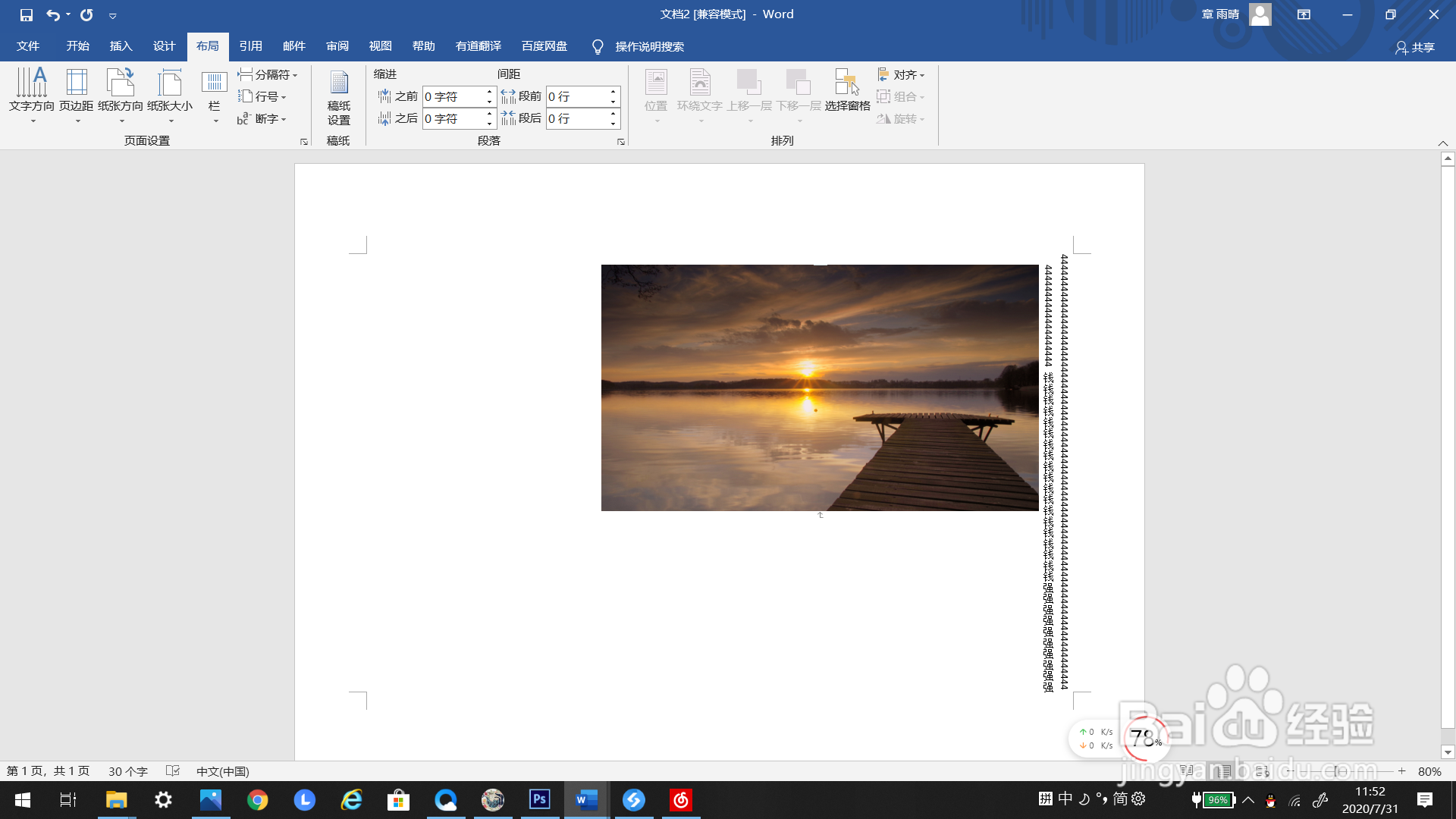1456x819 pixels.
Task: Click the Save icon in title bar
Action: pos(27,14)
